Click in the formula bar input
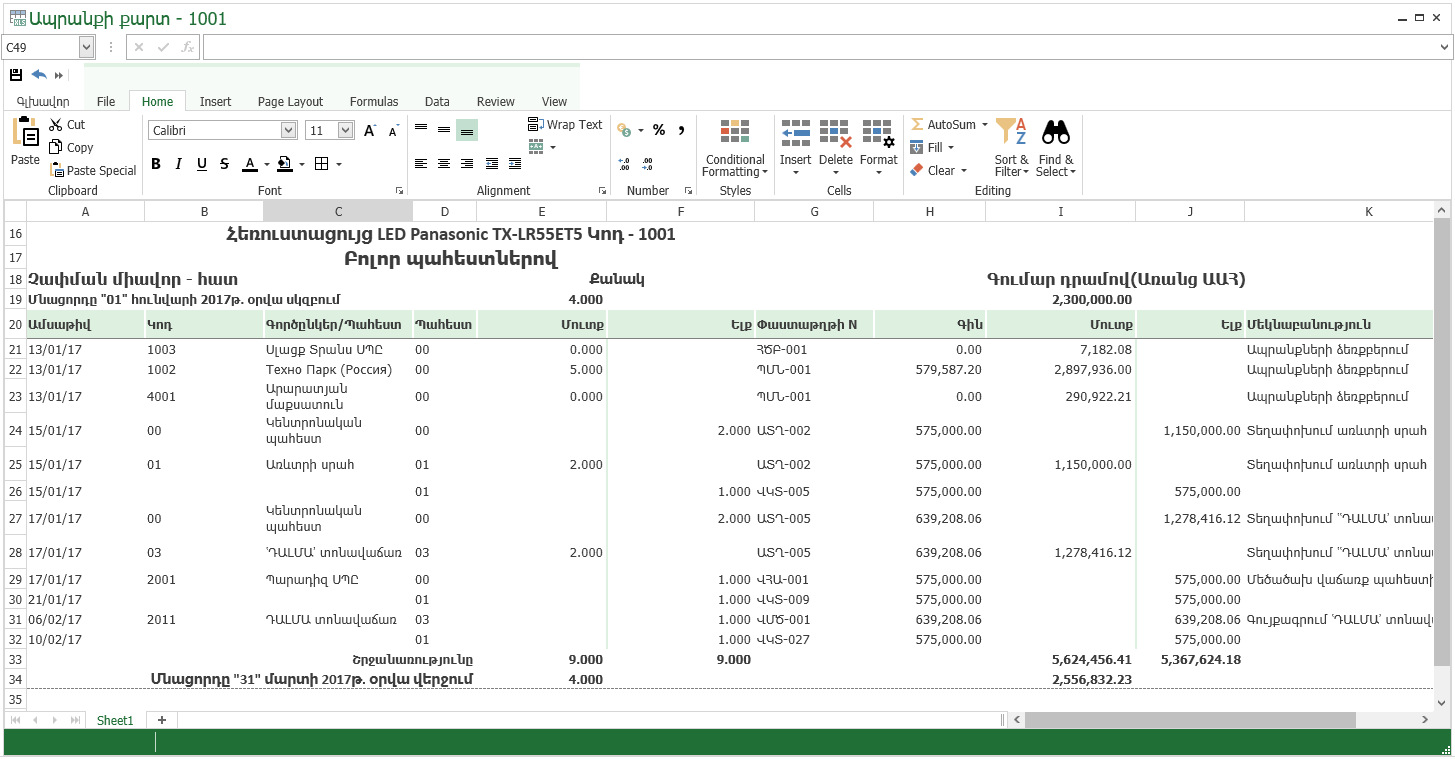 819,47
